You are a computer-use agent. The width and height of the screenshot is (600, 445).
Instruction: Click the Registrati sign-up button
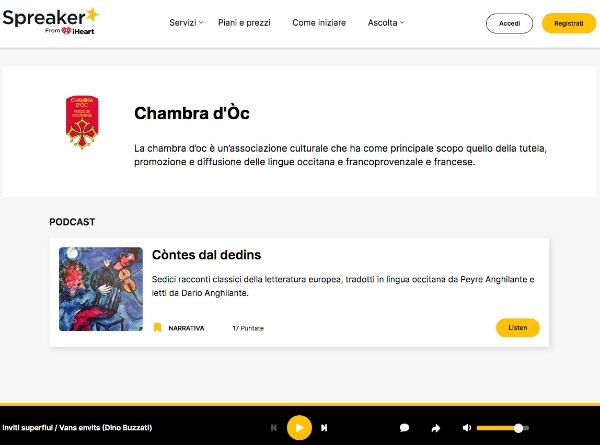pos(569,23)
